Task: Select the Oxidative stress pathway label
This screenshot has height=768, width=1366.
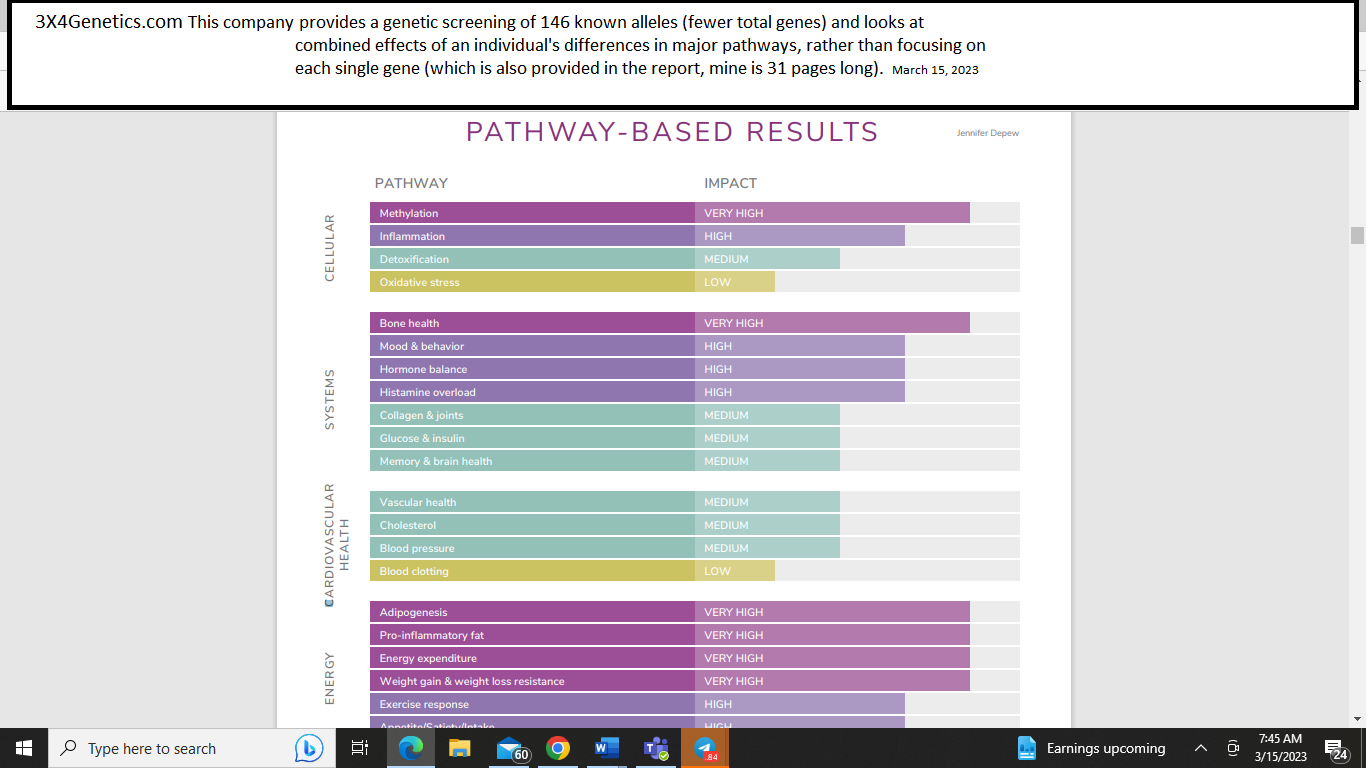Action: pyautogui.click(x=419, y=282)
